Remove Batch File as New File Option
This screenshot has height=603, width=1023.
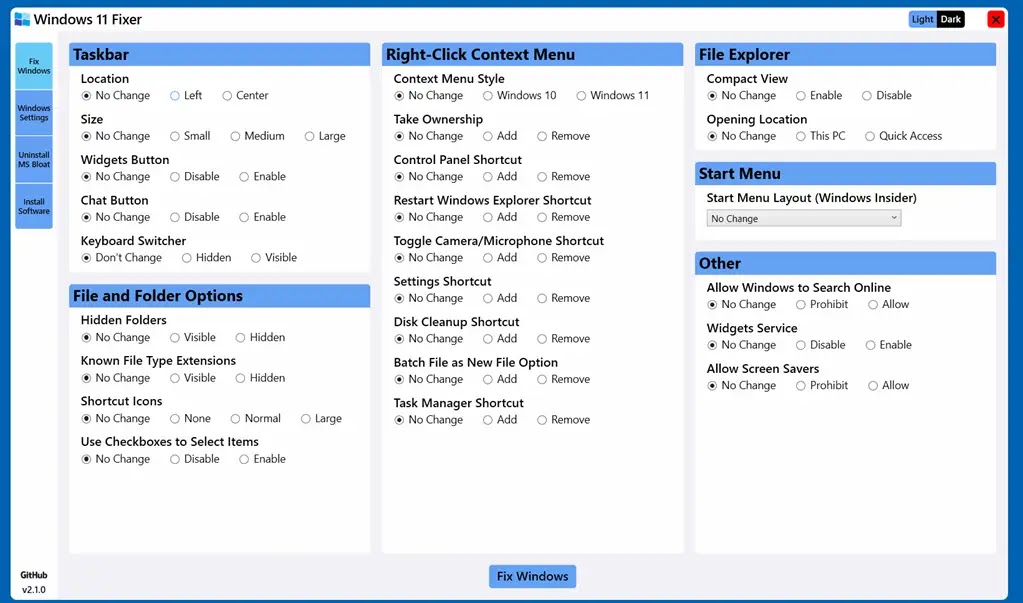564,379
